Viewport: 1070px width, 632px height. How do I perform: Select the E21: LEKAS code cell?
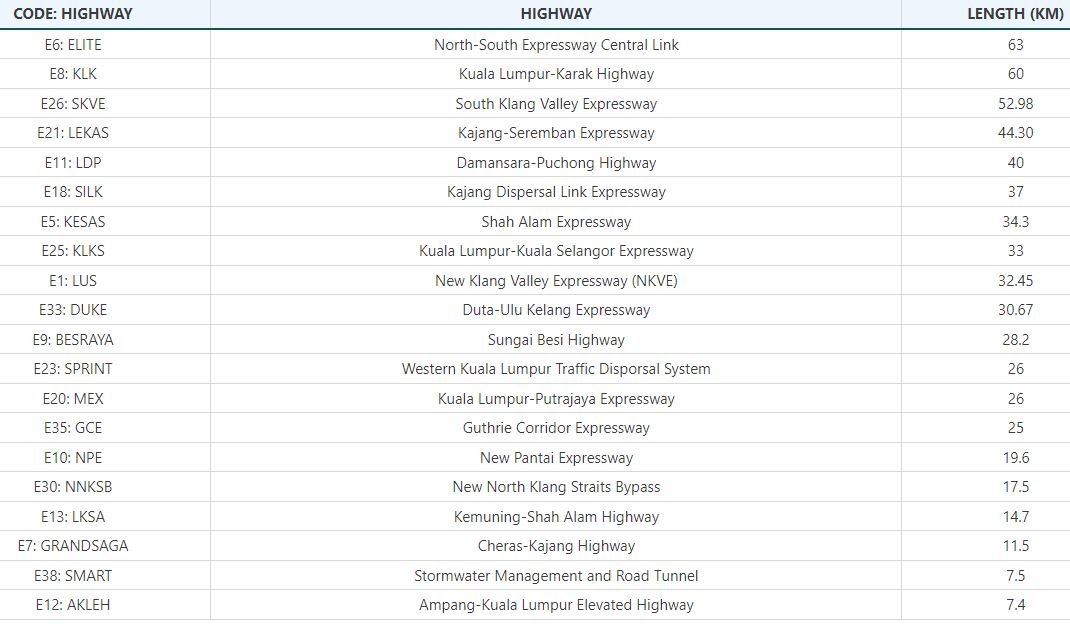click(73, 133)
